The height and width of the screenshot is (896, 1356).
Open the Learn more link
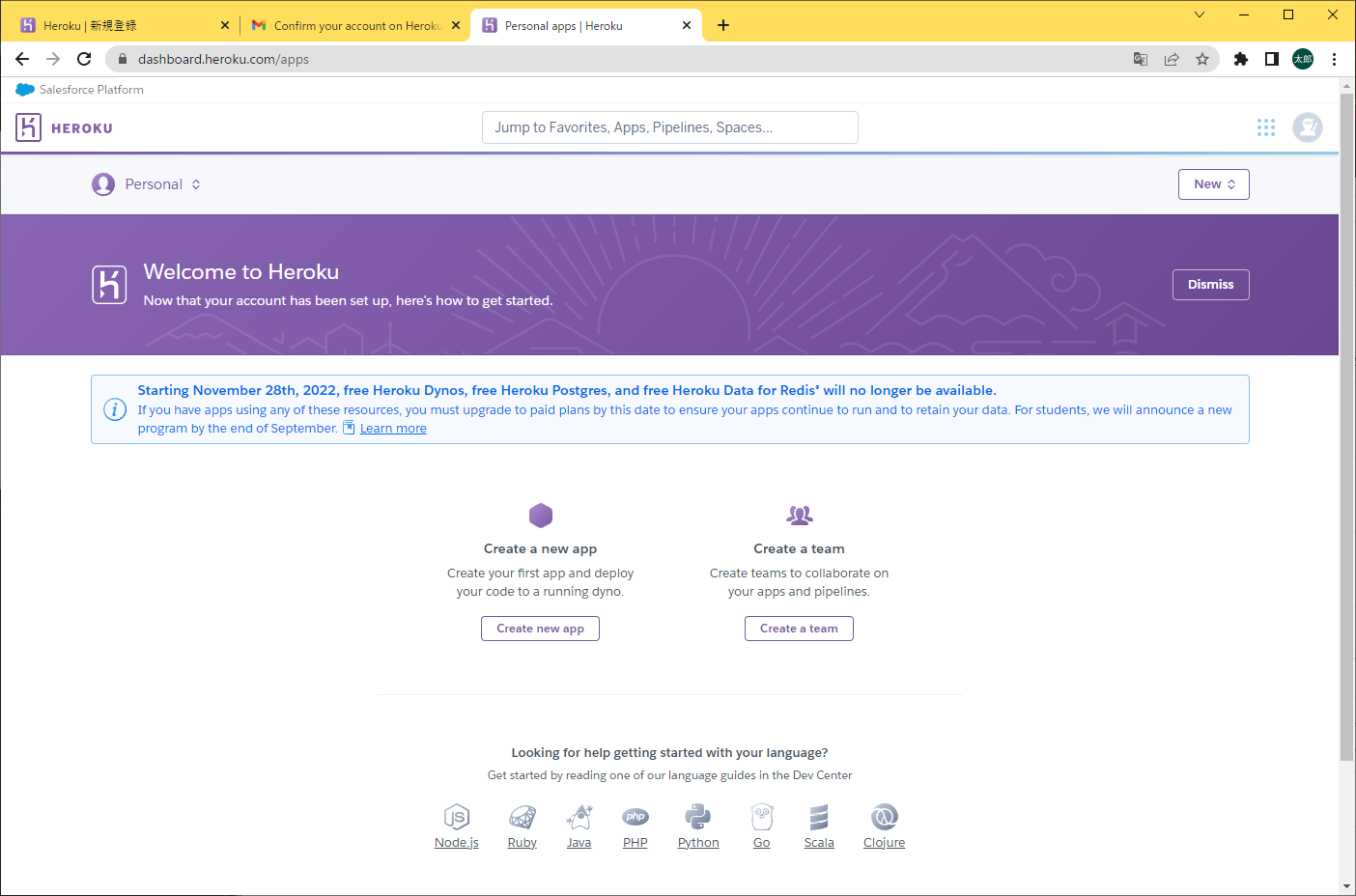point(393,429)
